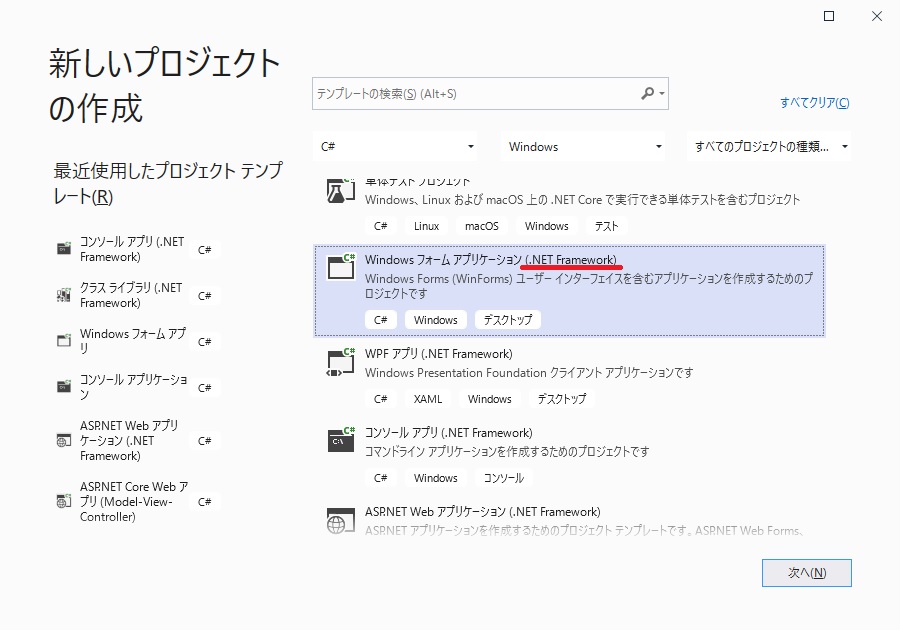The image size is (900, 630).
Task: Select recent console app (.NET Framework) icon
Action: pos(64,249)
